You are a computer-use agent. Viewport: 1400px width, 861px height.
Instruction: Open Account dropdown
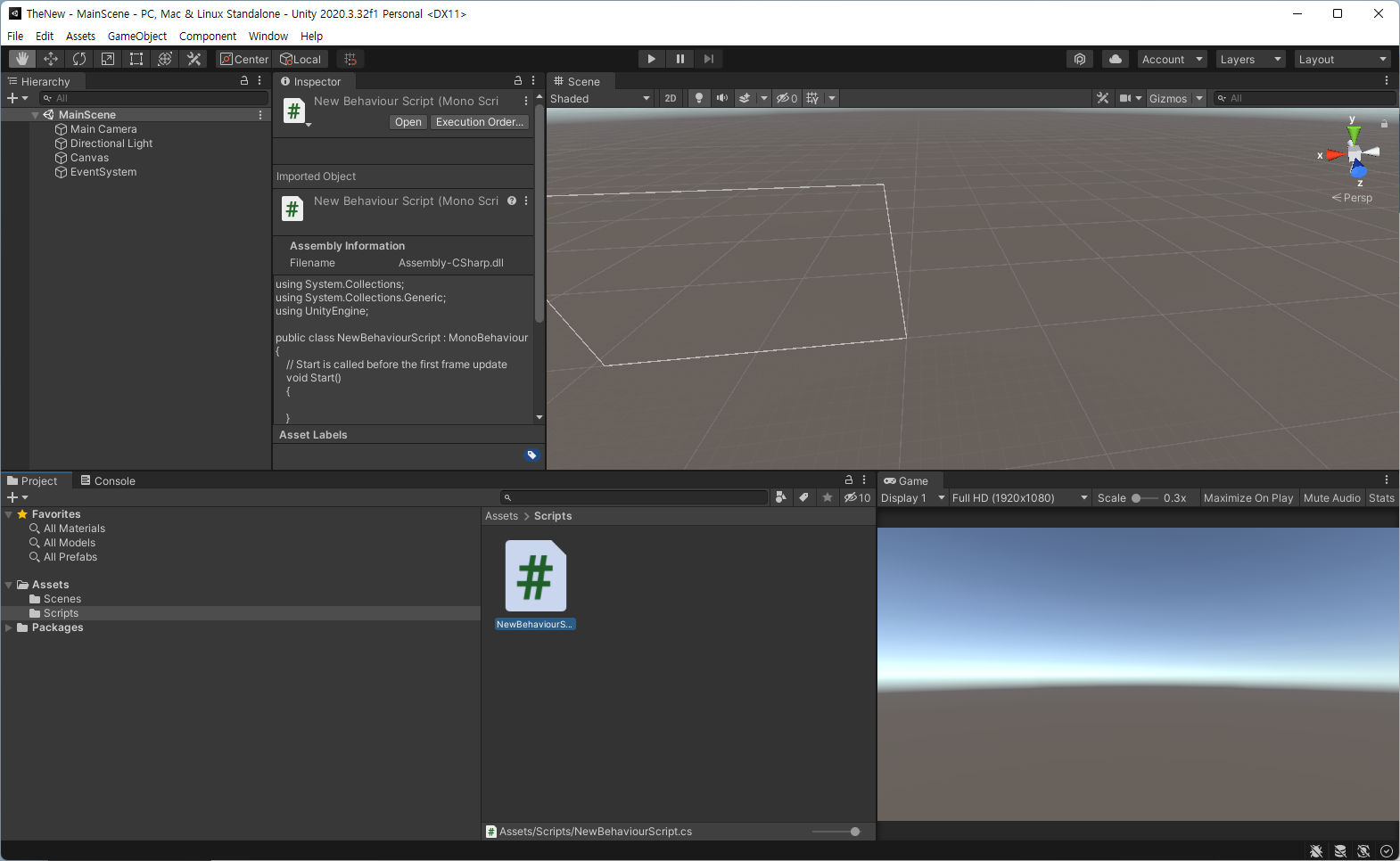point(1172,59)
